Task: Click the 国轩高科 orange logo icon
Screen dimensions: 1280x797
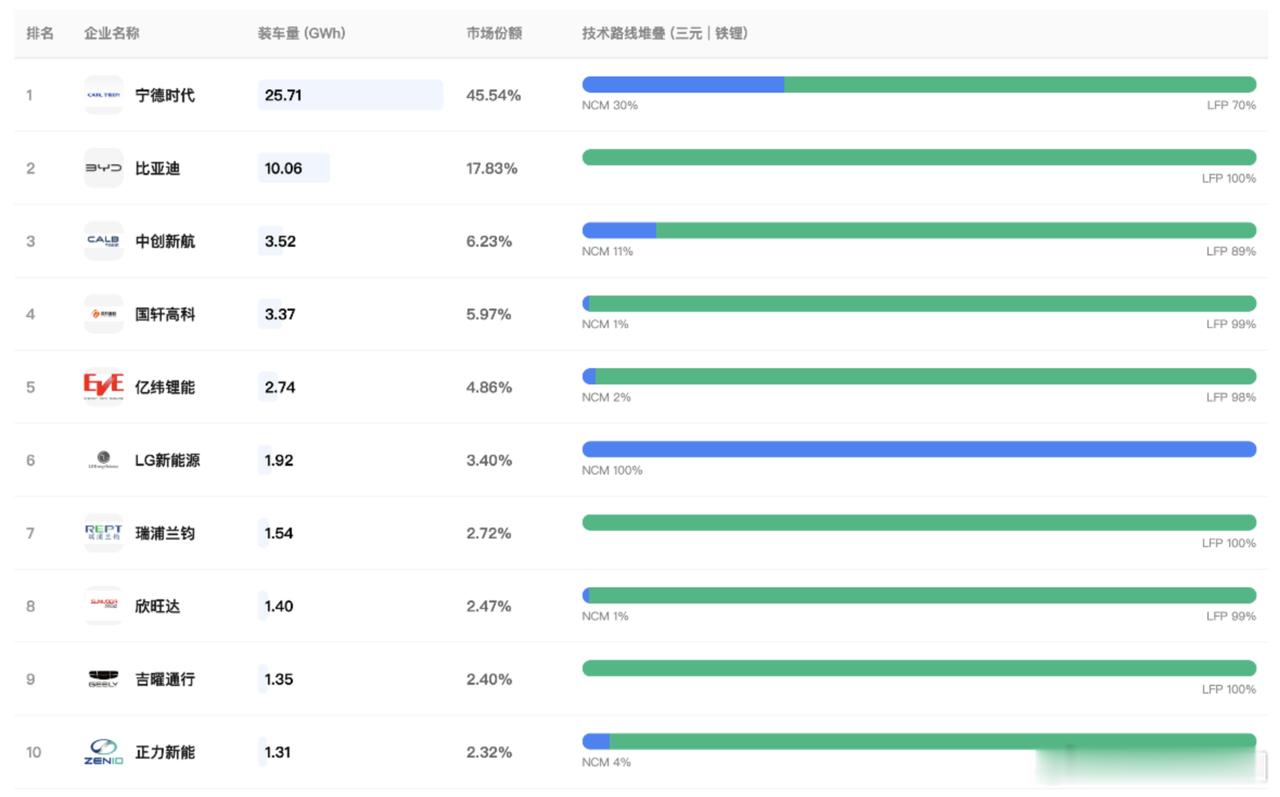Action: click(x=104, y=314)
